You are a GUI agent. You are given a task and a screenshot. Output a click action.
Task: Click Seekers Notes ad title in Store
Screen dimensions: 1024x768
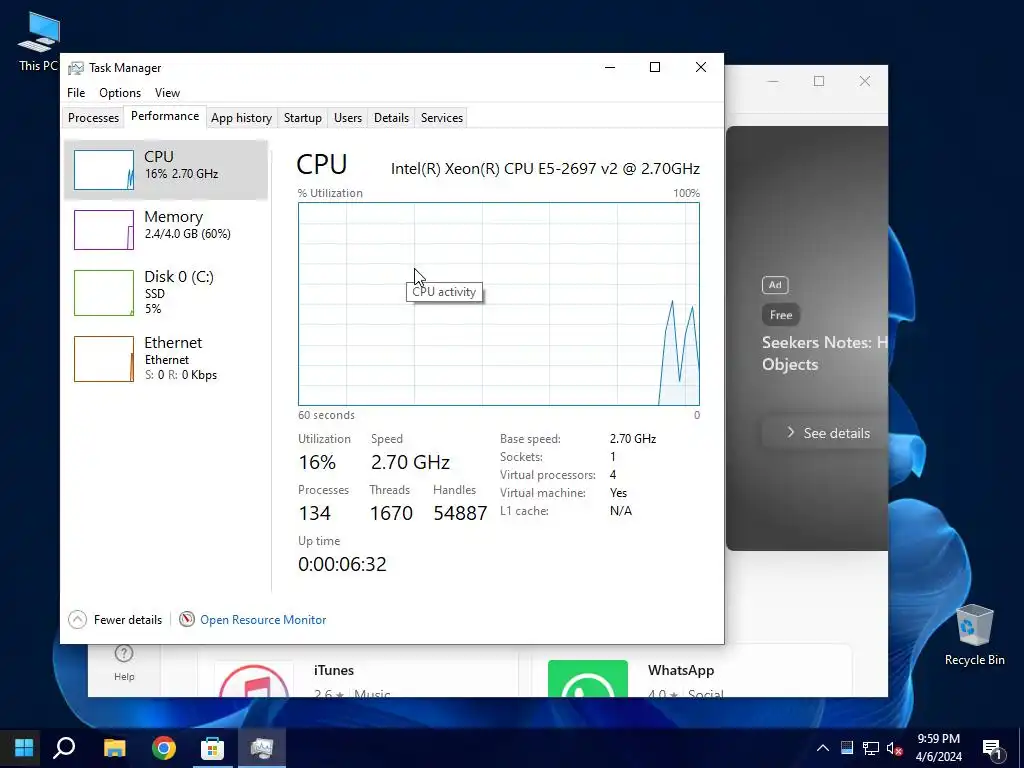click(824, 353)
